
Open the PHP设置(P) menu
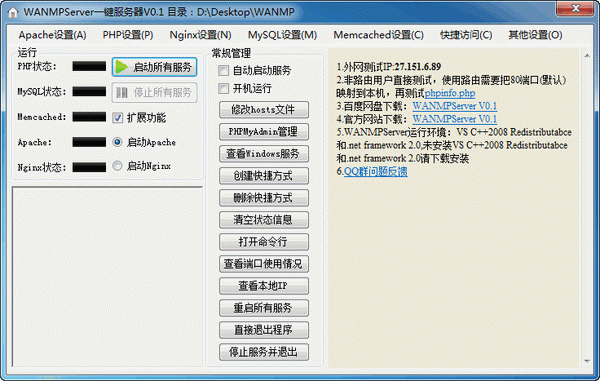click(128, 35)
